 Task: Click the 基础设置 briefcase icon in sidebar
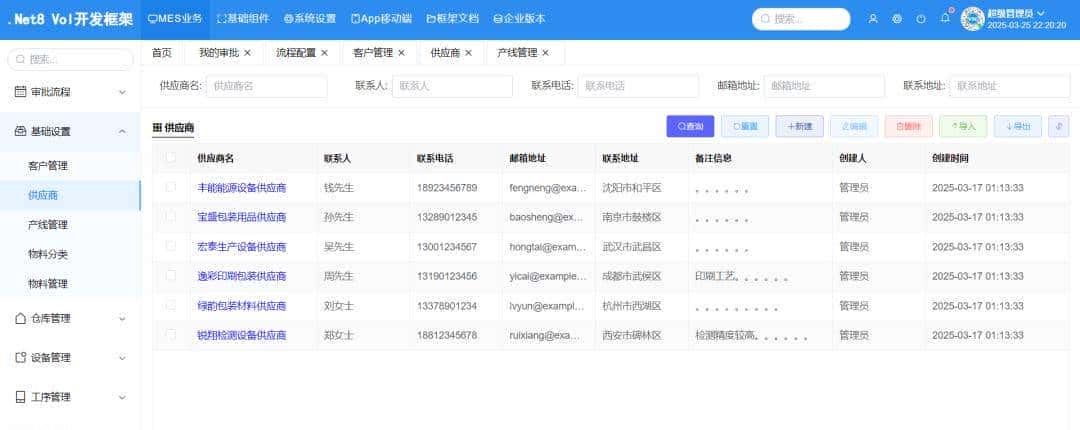point(21,131)
